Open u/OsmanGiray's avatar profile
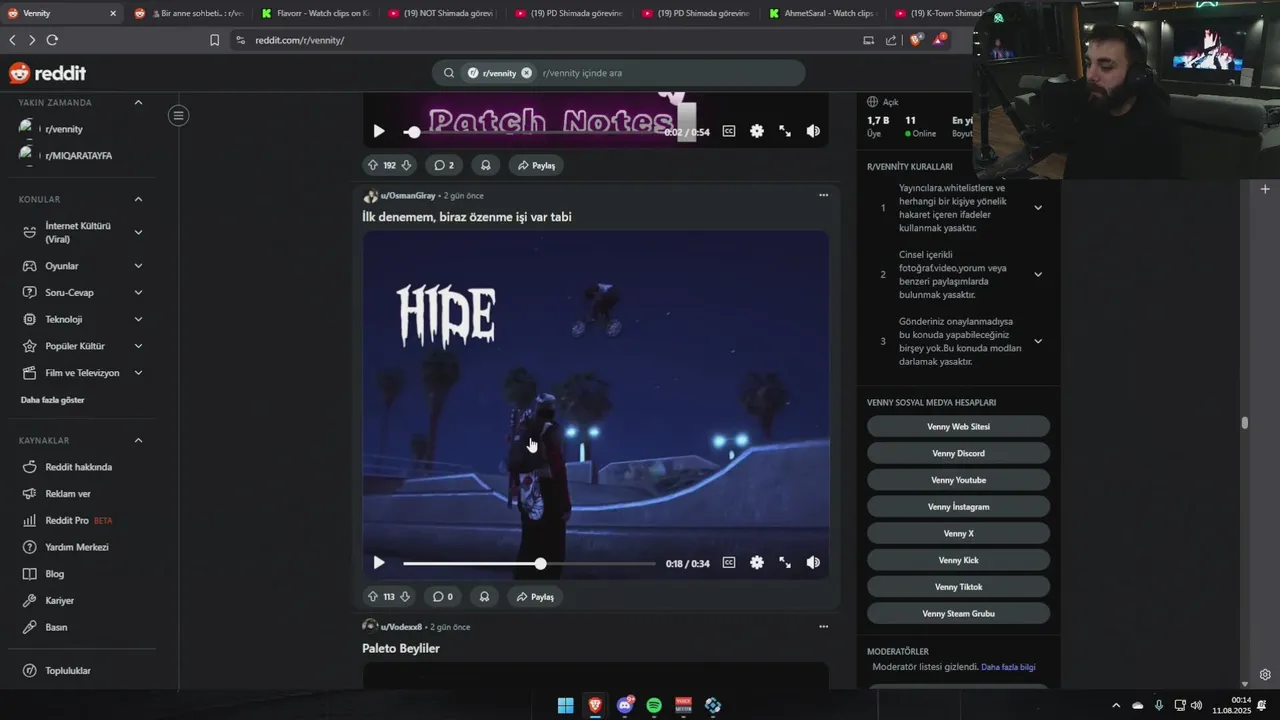 point(370,196)
